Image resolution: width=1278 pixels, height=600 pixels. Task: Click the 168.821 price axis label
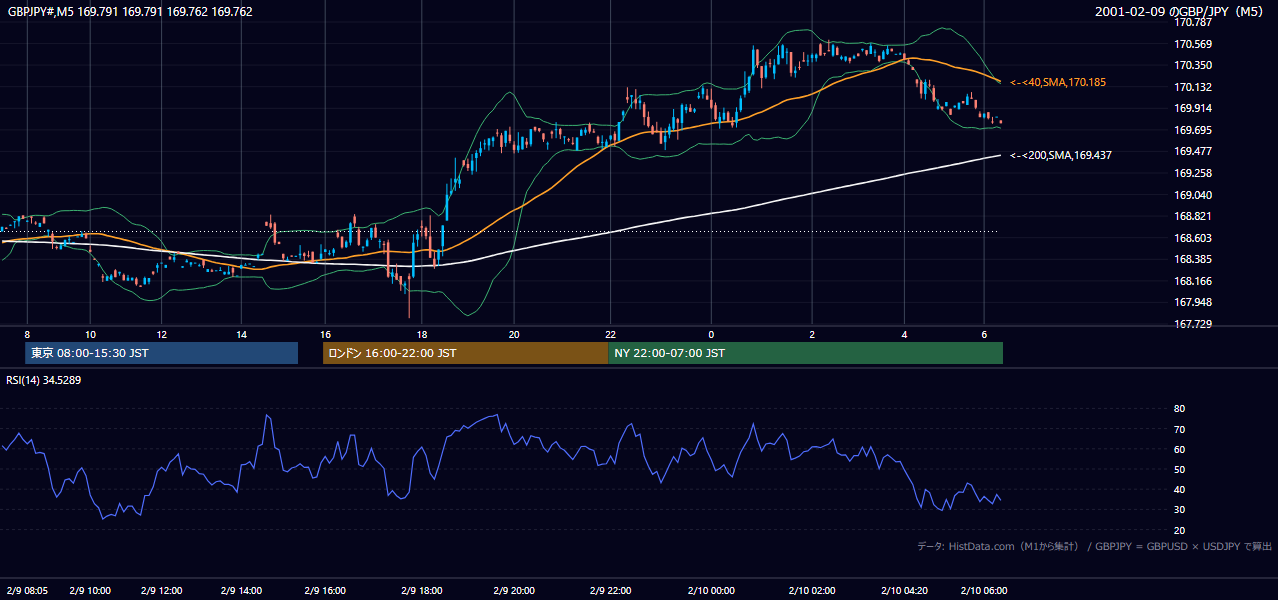coord(1194,216)
